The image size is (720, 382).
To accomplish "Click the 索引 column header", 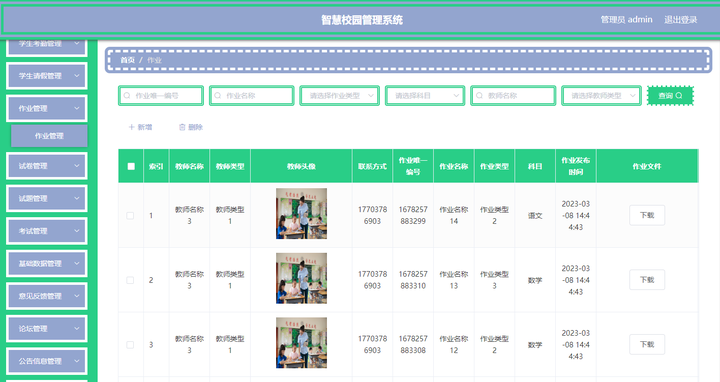I will 156,166.
